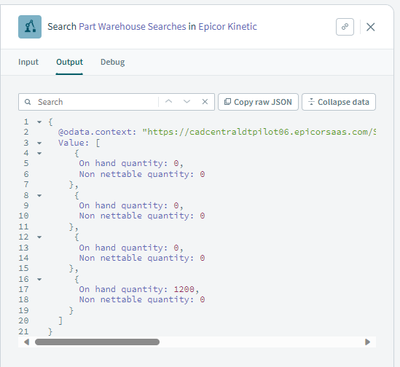
Task: Click 'On hand quantity: 0' on line 9
Action: pyautogui.click(x=131, y=205)
